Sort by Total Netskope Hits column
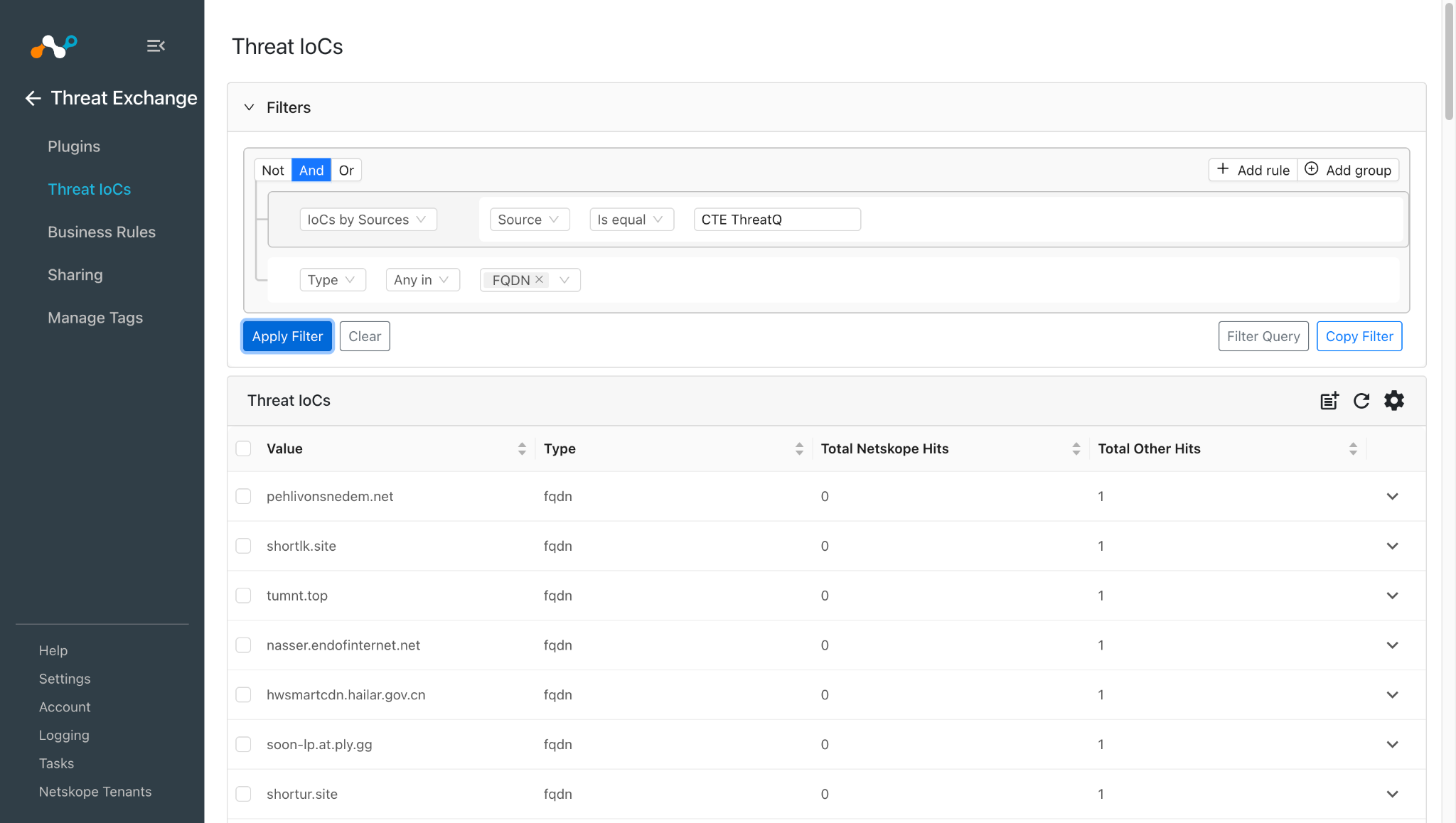 click(1076, 448)
